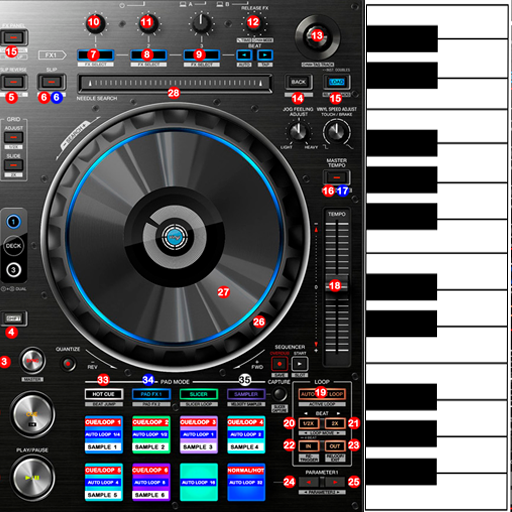Click the third effect level knob
The height and width of the screenshot is (512, 512).
pyautogui.click(x=201, y=23)
